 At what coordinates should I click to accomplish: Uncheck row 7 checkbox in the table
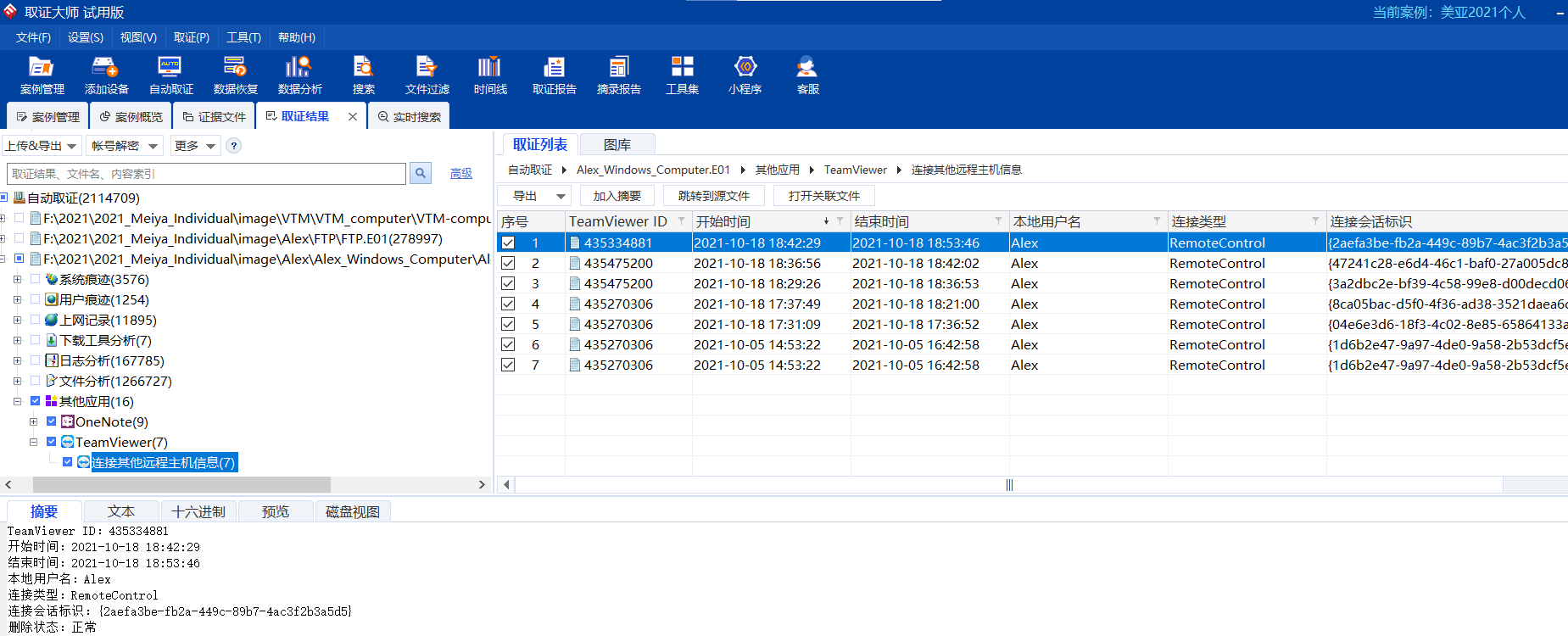pyautogui.click(x=508, y=365)
